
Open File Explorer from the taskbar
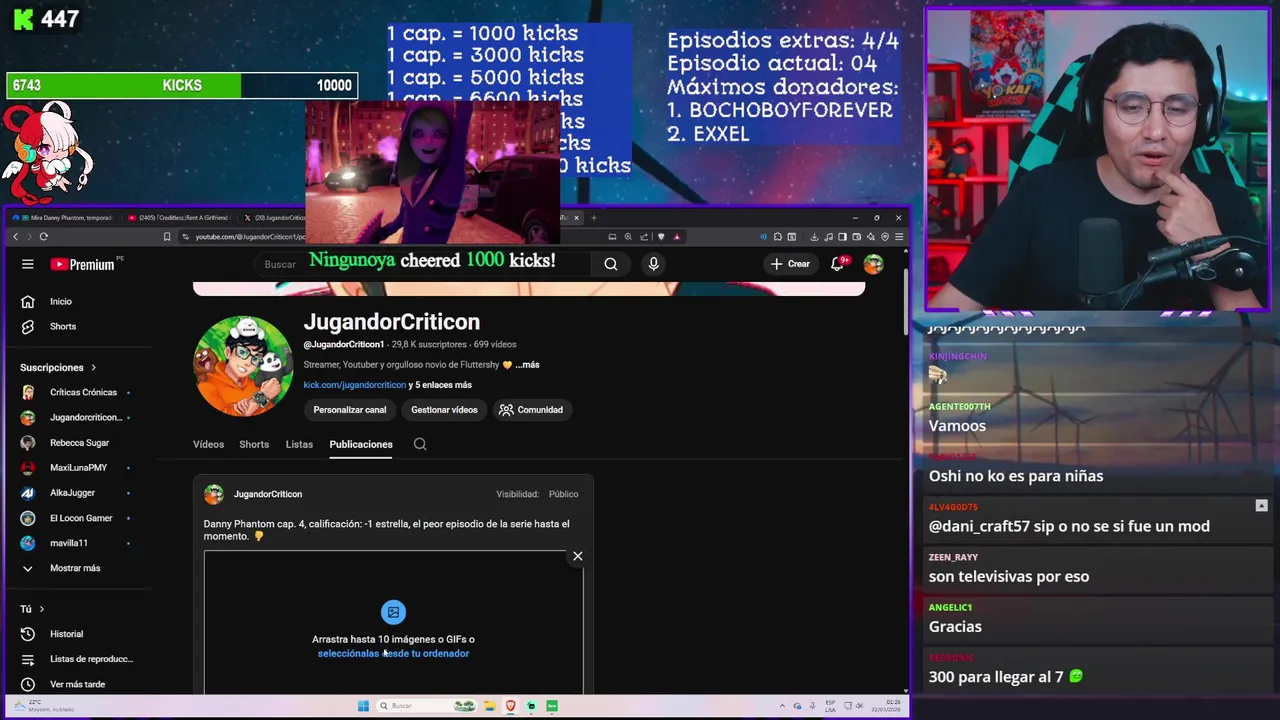[x=490, y=706]
